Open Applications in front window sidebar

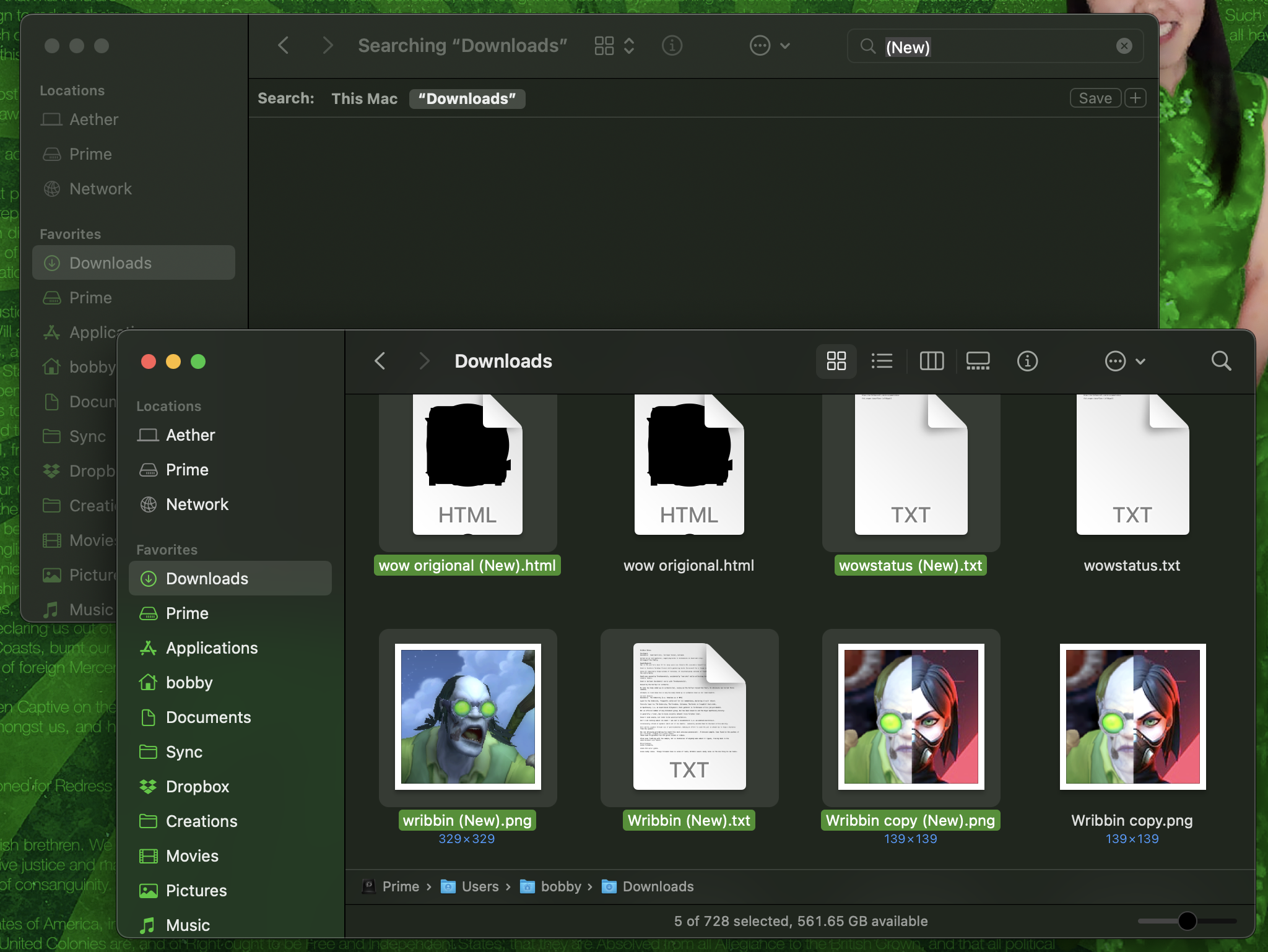(x=211, y=648)
